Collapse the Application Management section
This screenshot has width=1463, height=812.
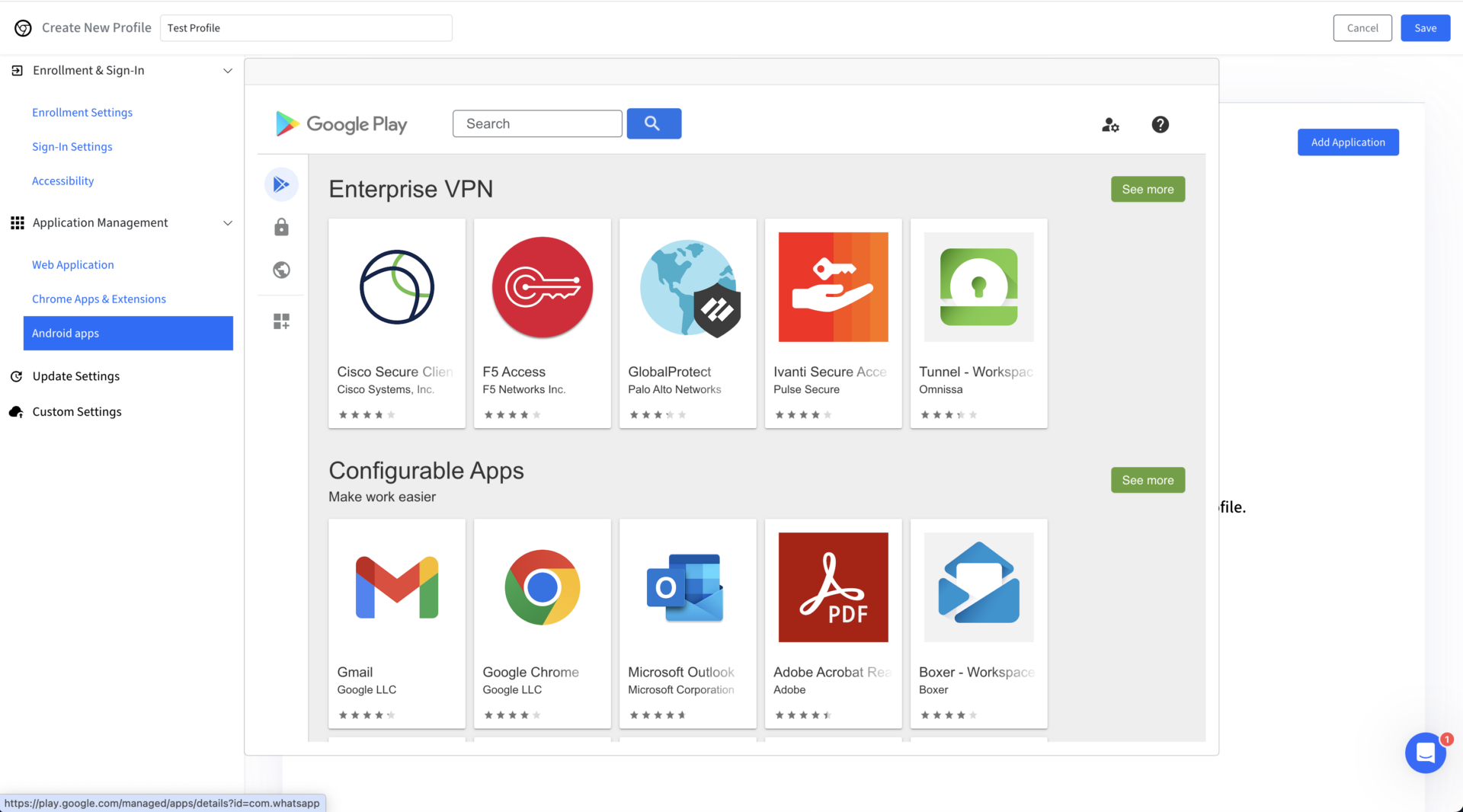click(228, 223)
